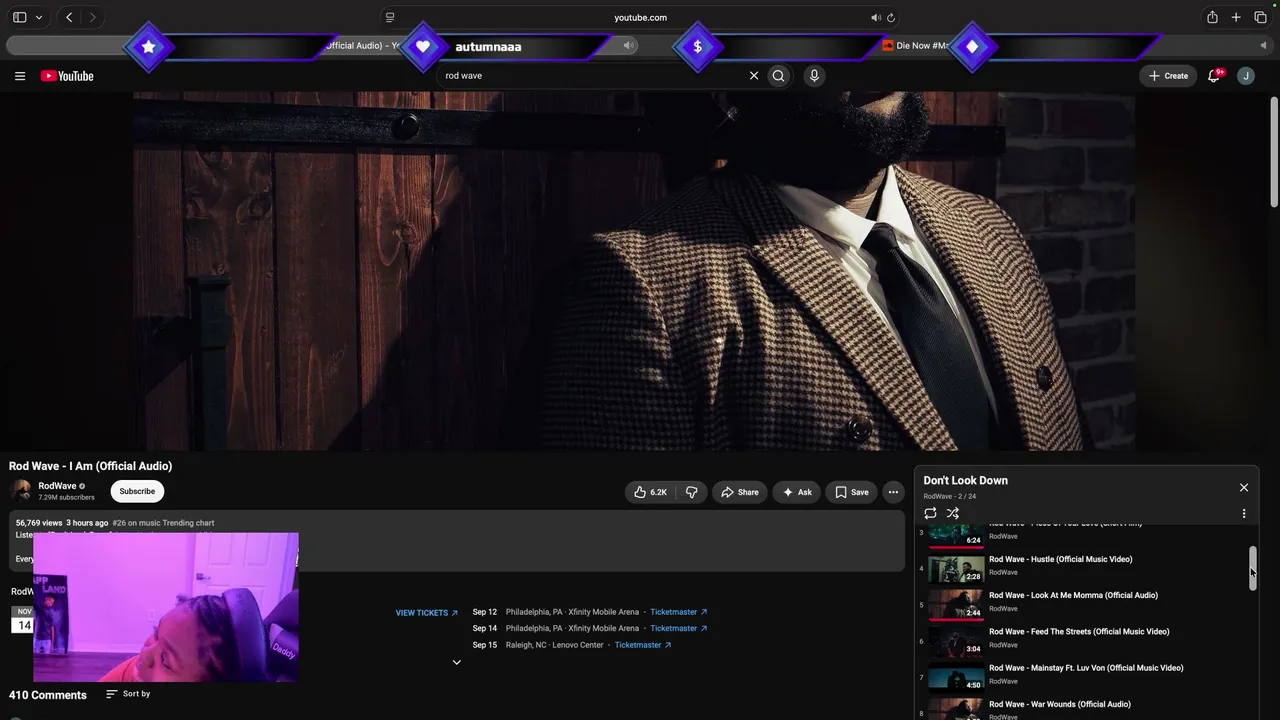Open the YouTube guide hamburger menu
Viewport: 1280px width, 720px height.
pyautogui.click(x=19, y=76)
